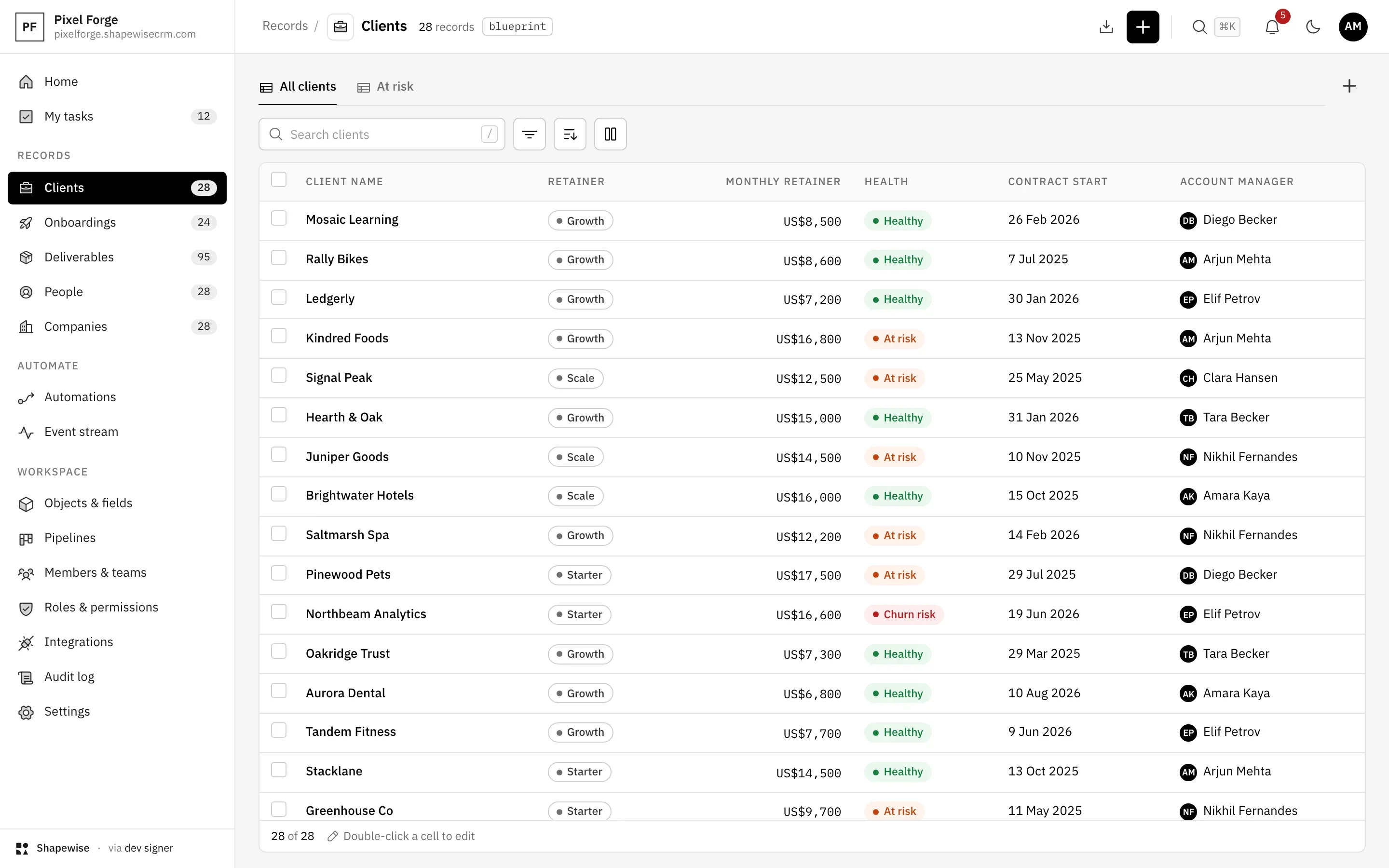Open Pipelines in the sidebar

click(117, 538)
